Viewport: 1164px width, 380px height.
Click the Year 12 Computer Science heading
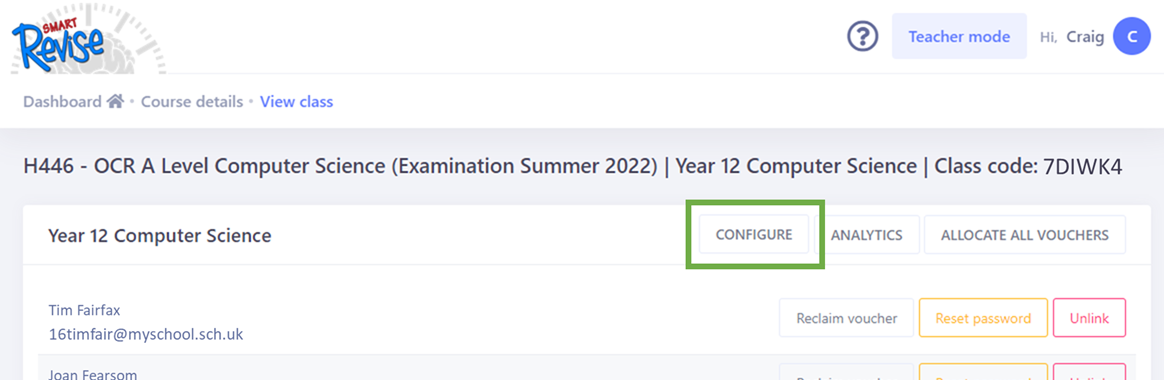(160, 236)
